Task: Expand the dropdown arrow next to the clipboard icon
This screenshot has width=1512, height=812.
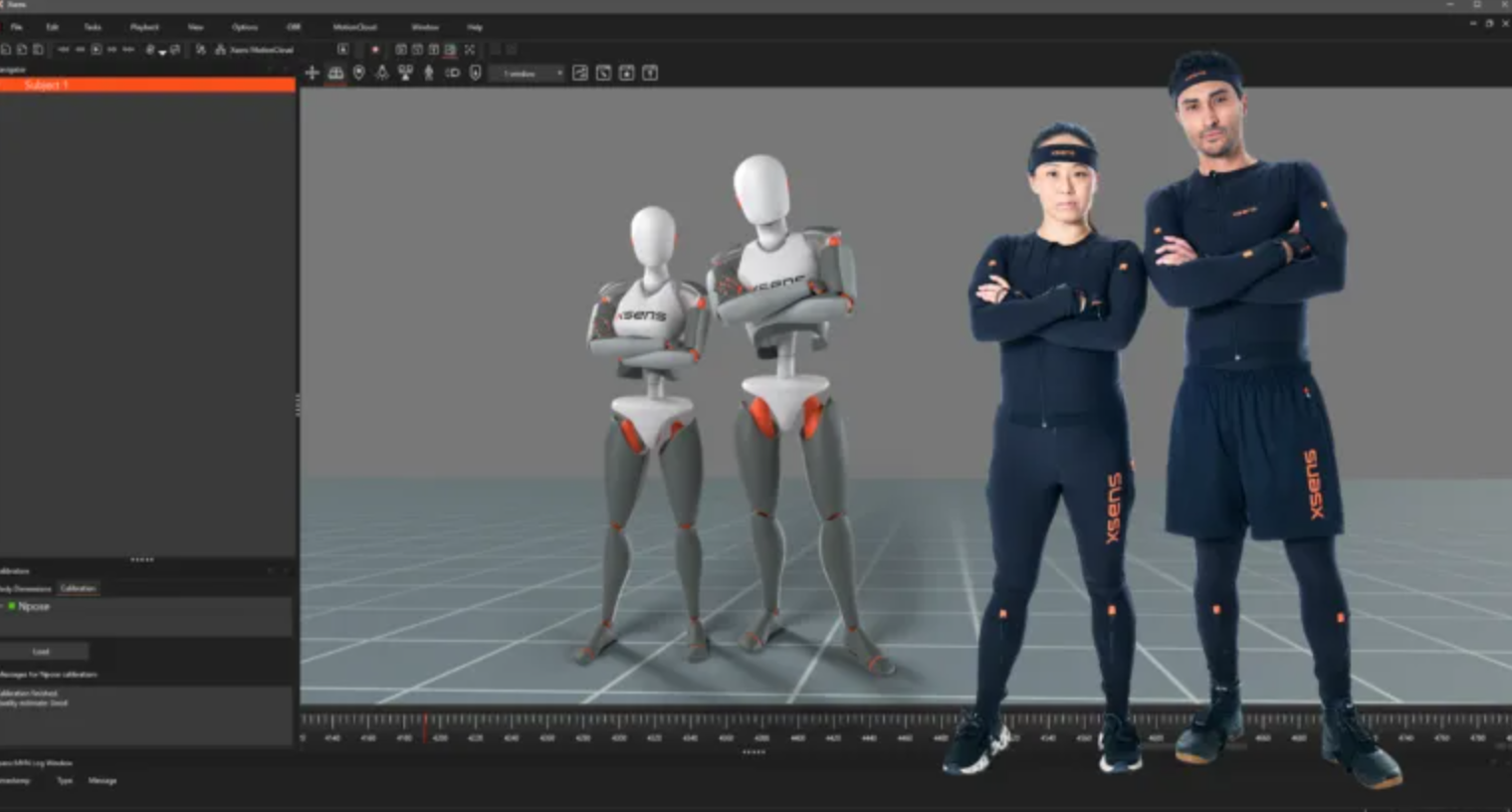Action: pyautogui.click(x=162, y=51)
